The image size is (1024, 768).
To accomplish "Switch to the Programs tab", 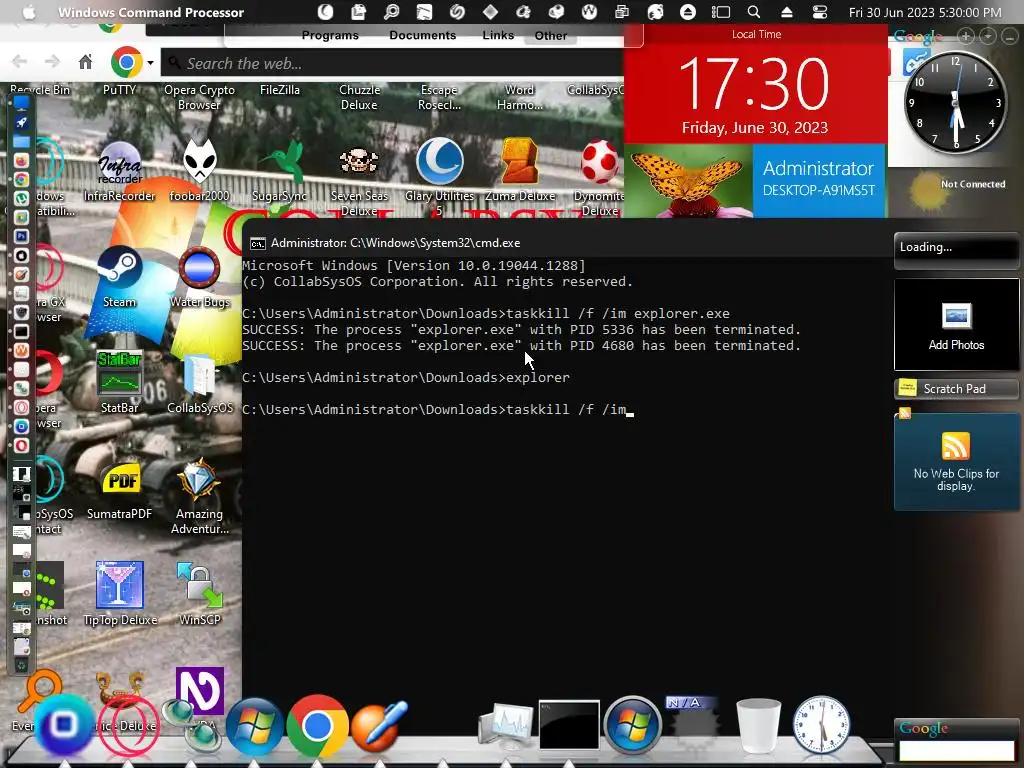I will coord(330,35).
